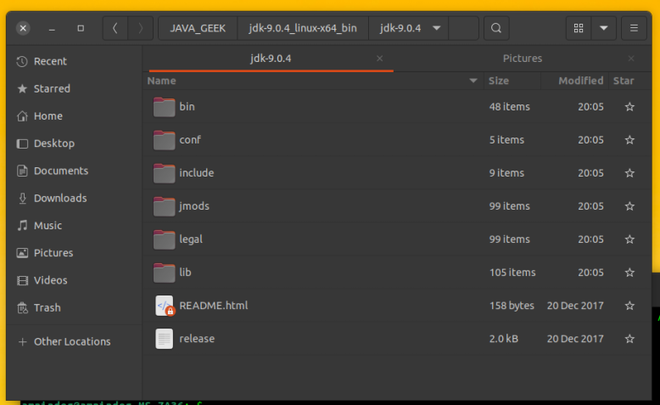Click the 105 items size cell
The image size is (660, 405).
(512, 272)
